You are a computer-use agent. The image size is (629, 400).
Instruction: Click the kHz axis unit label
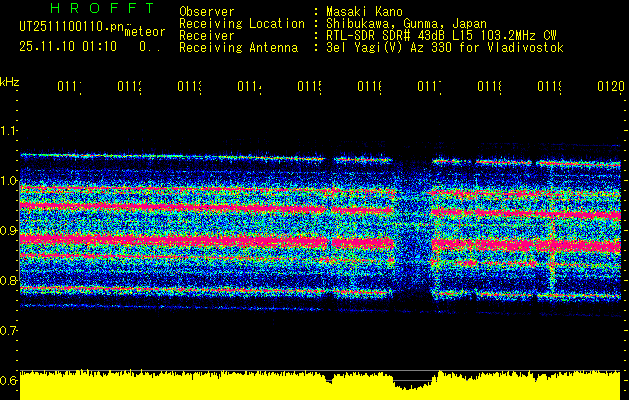[10, 82]
